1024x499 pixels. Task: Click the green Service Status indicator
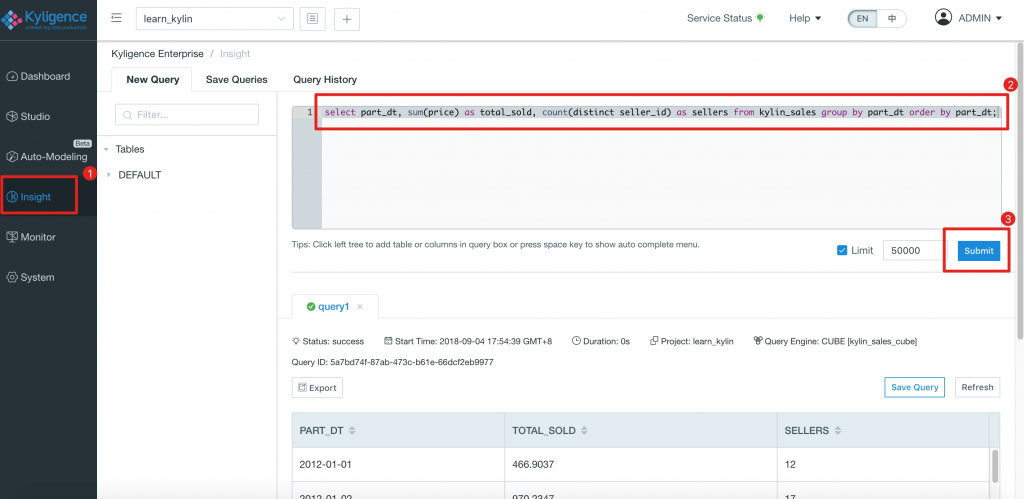(x=760, y=18)
